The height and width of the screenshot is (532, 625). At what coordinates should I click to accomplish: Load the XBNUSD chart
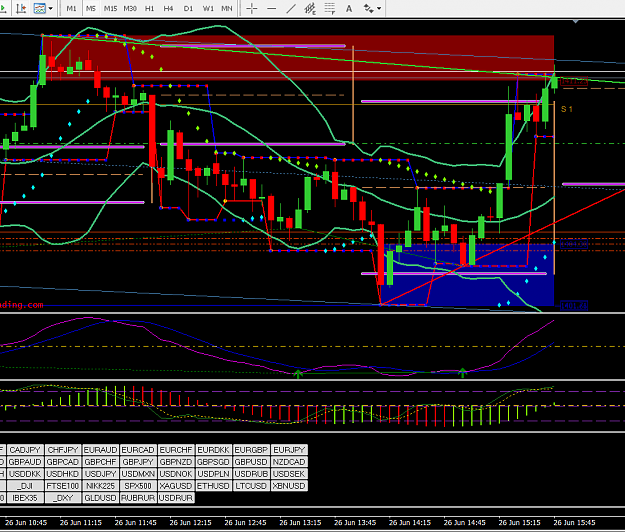click(289, 486)
